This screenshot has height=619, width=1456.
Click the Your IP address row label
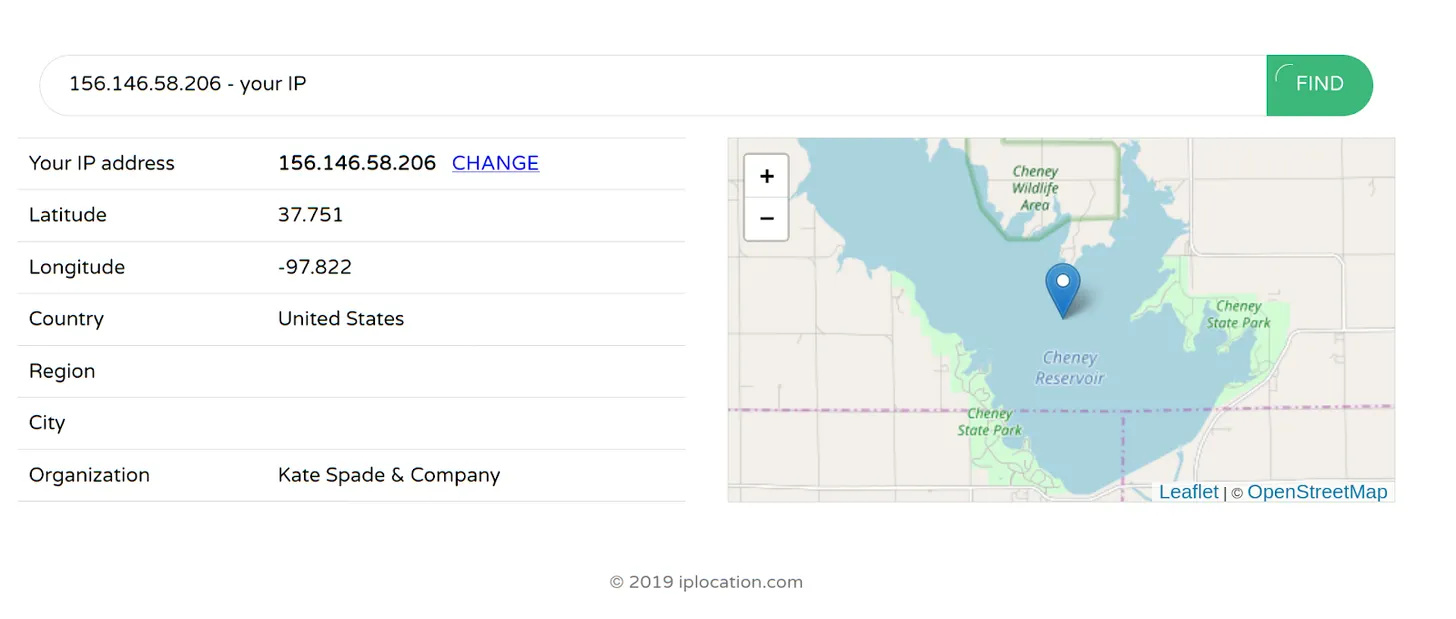pyautogui.click(x=102, y=163)
